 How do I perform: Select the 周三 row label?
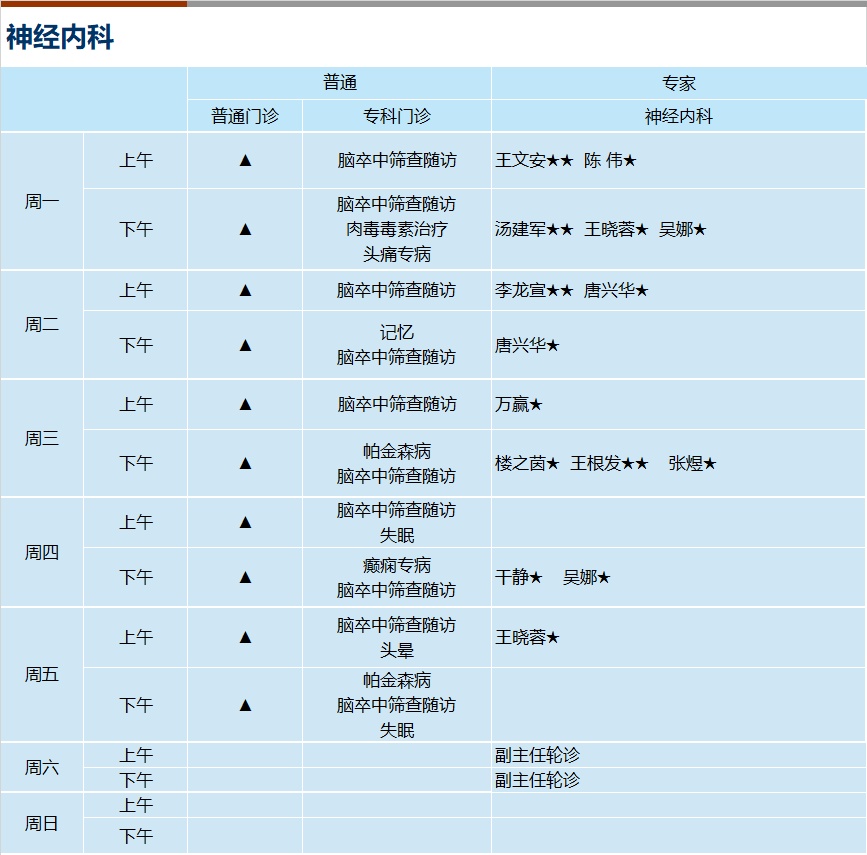pyautogui.click(x=41, y=438)
